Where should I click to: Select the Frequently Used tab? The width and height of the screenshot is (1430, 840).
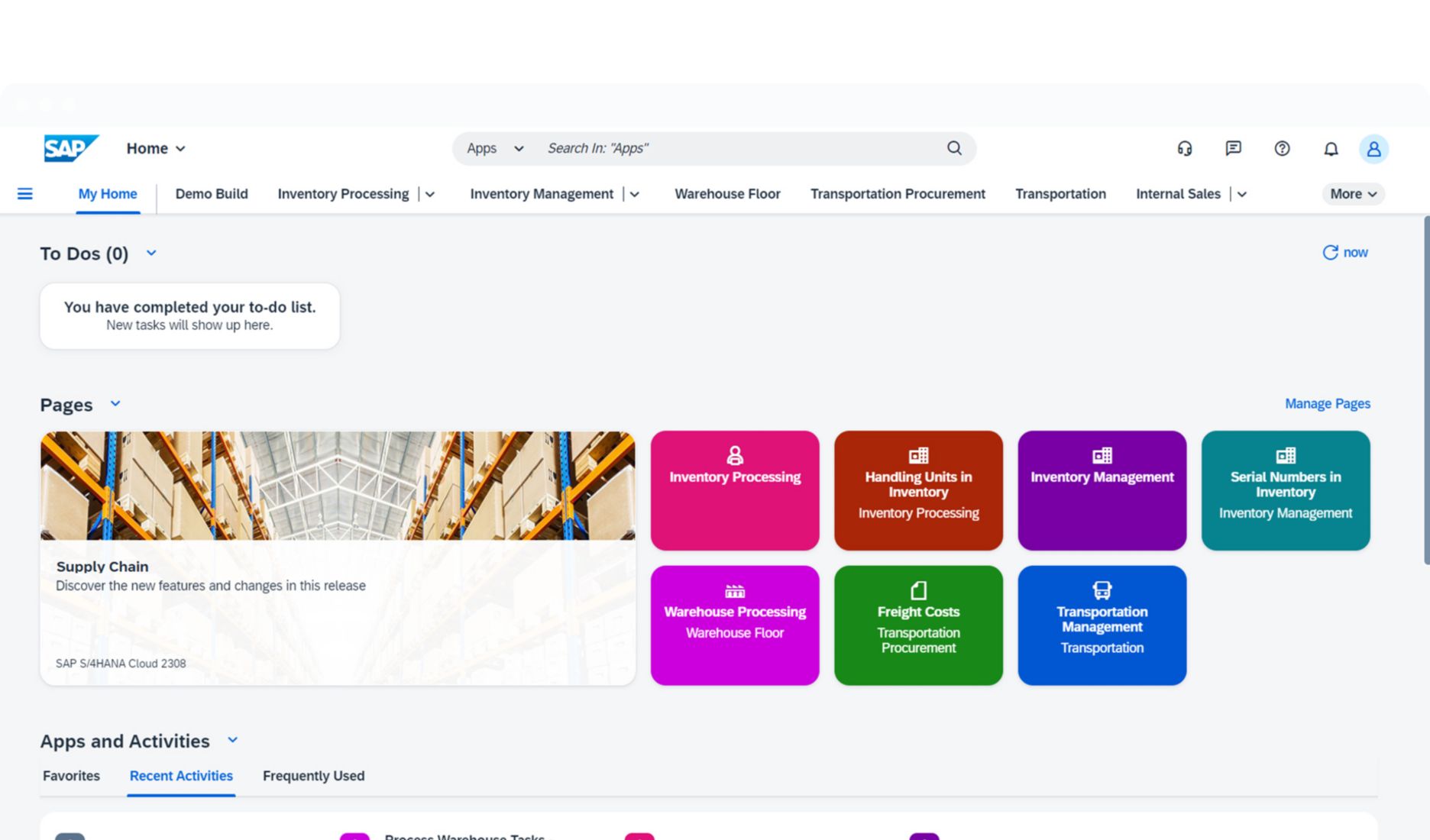313,776
